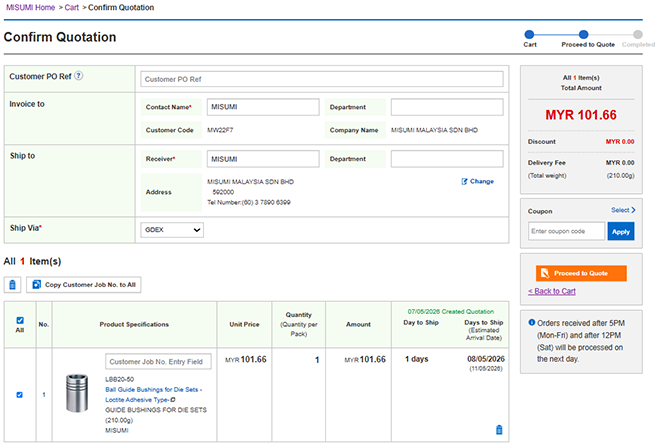Click the part number LBB20-50 text
660x443 pixels.
tap(120, 379)
